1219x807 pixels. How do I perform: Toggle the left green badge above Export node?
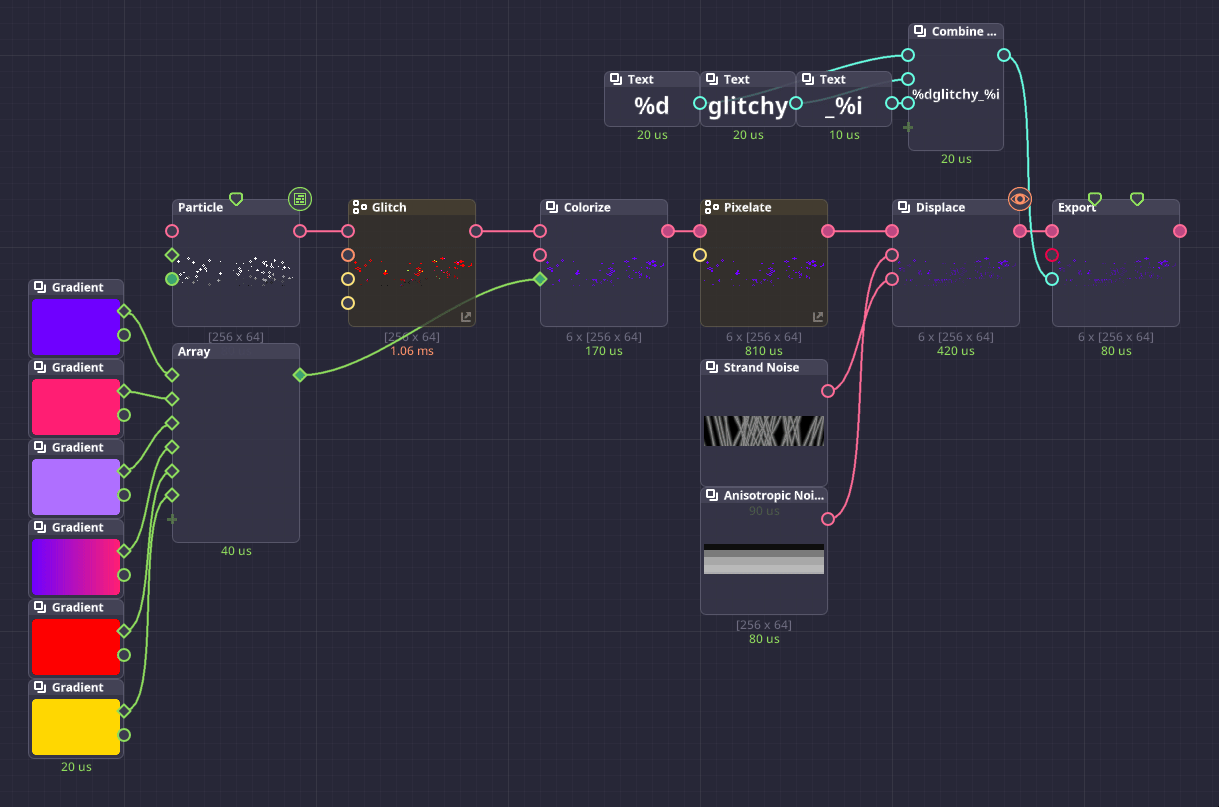tap(1094, 199)
